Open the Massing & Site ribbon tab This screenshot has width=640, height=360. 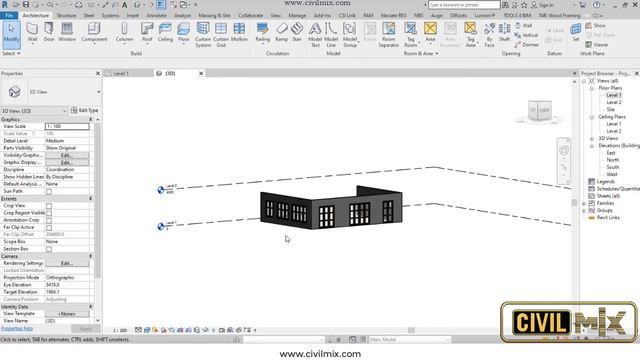point(214,16)
